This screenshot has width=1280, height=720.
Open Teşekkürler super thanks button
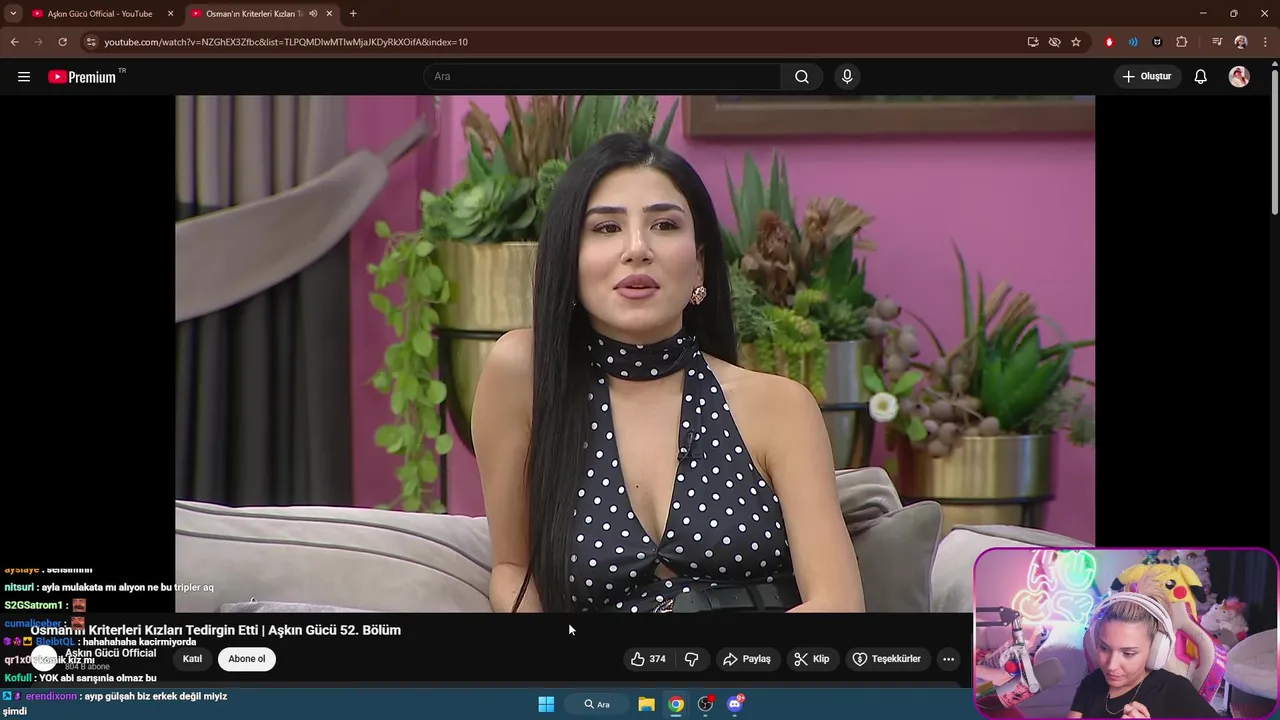tap(886, 659)
